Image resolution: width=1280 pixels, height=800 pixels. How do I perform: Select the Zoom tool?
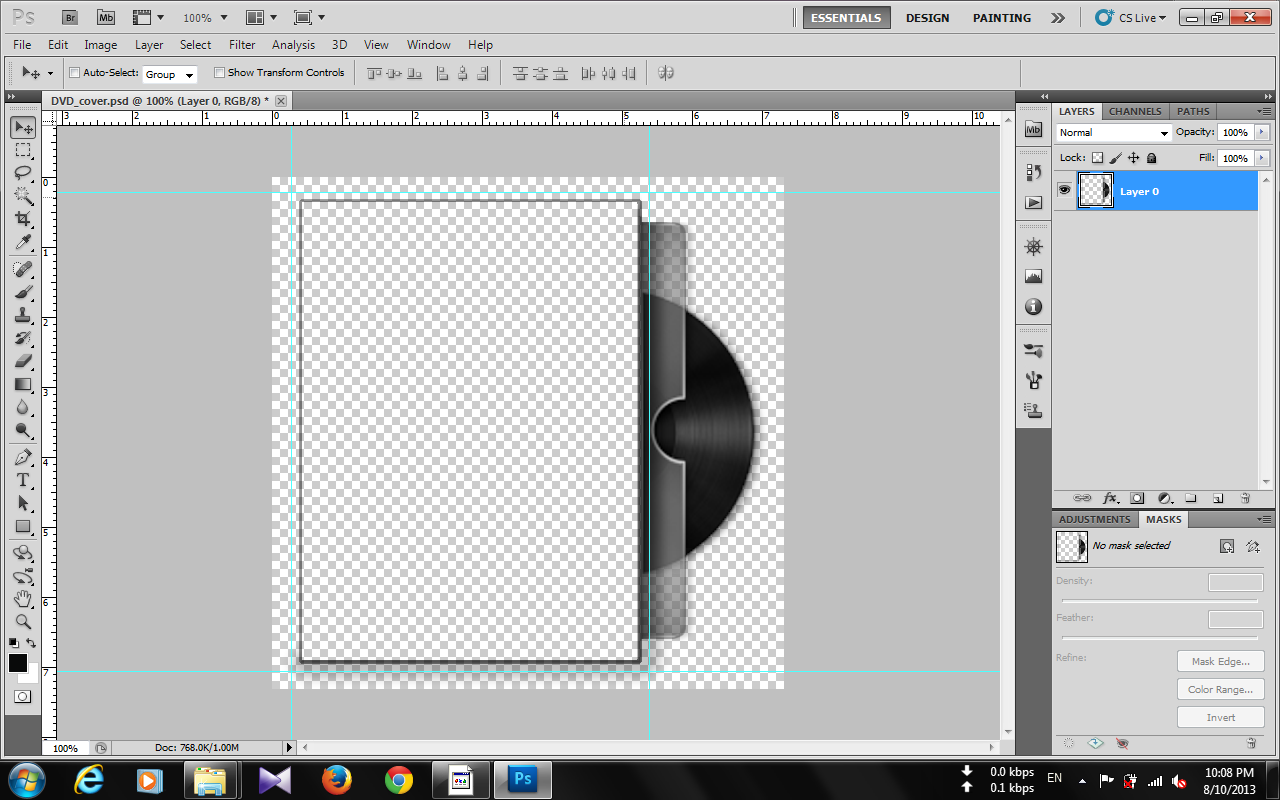point(24,621)
